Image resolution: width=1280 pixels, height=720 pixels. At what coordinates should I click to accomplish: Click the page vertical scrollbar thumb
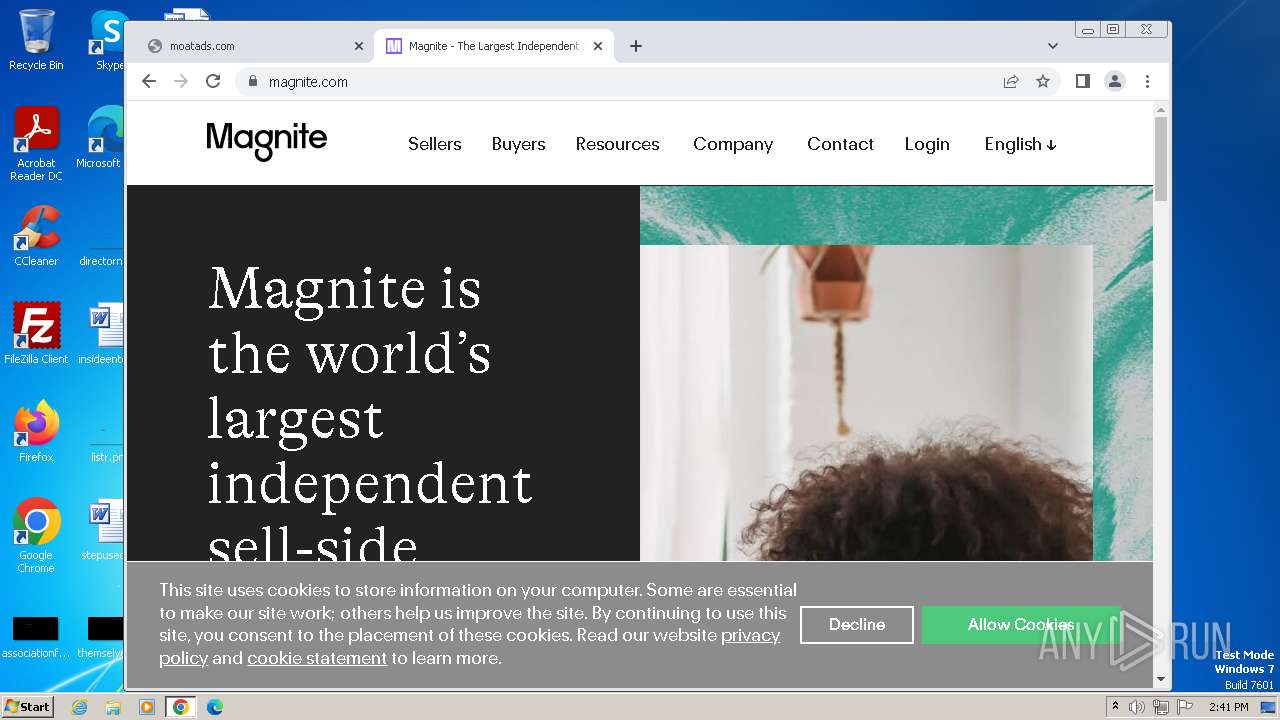pos(1161,158)
